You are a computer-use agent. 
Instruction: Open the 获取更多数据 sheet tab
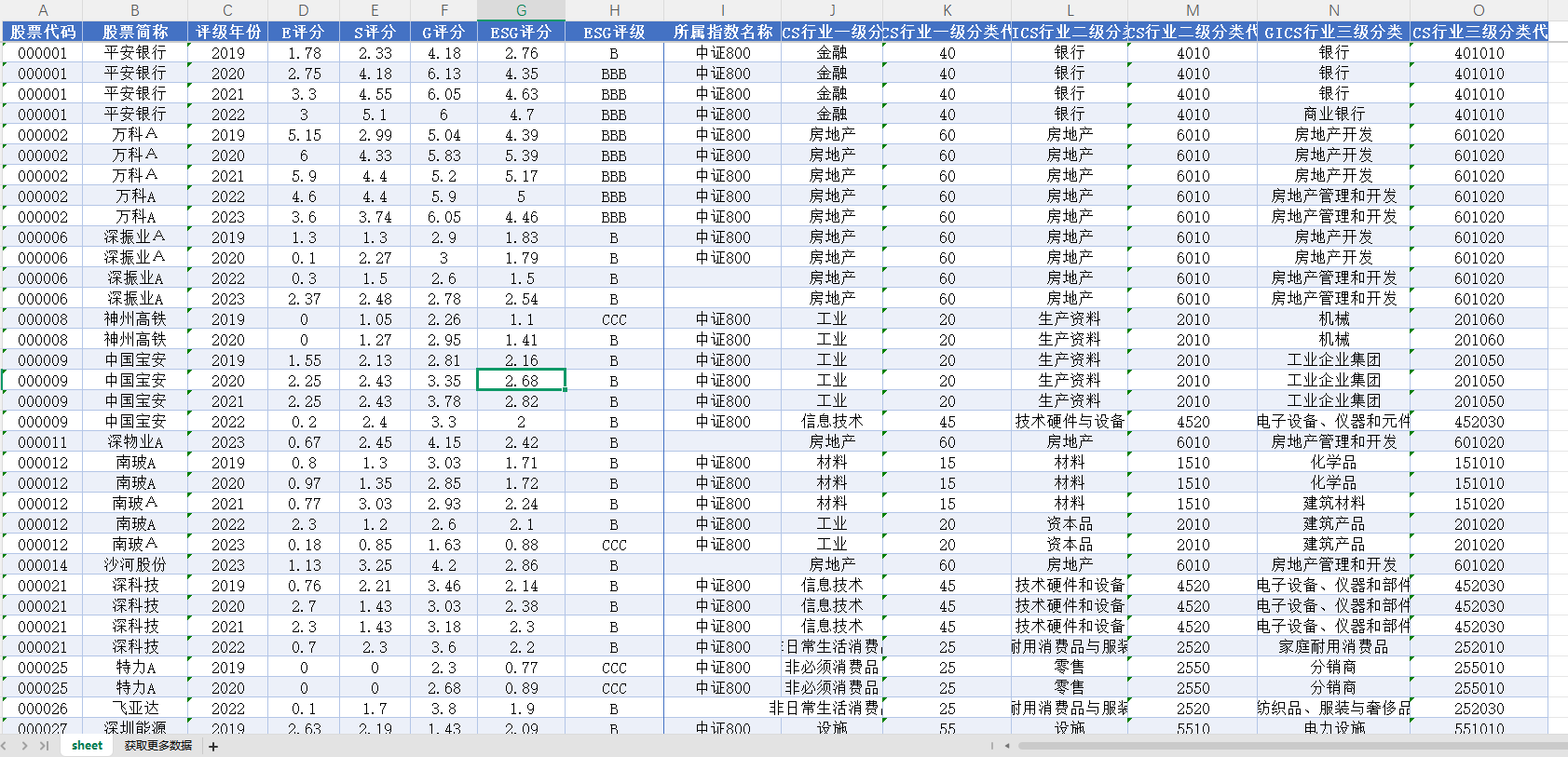point(158,746)
